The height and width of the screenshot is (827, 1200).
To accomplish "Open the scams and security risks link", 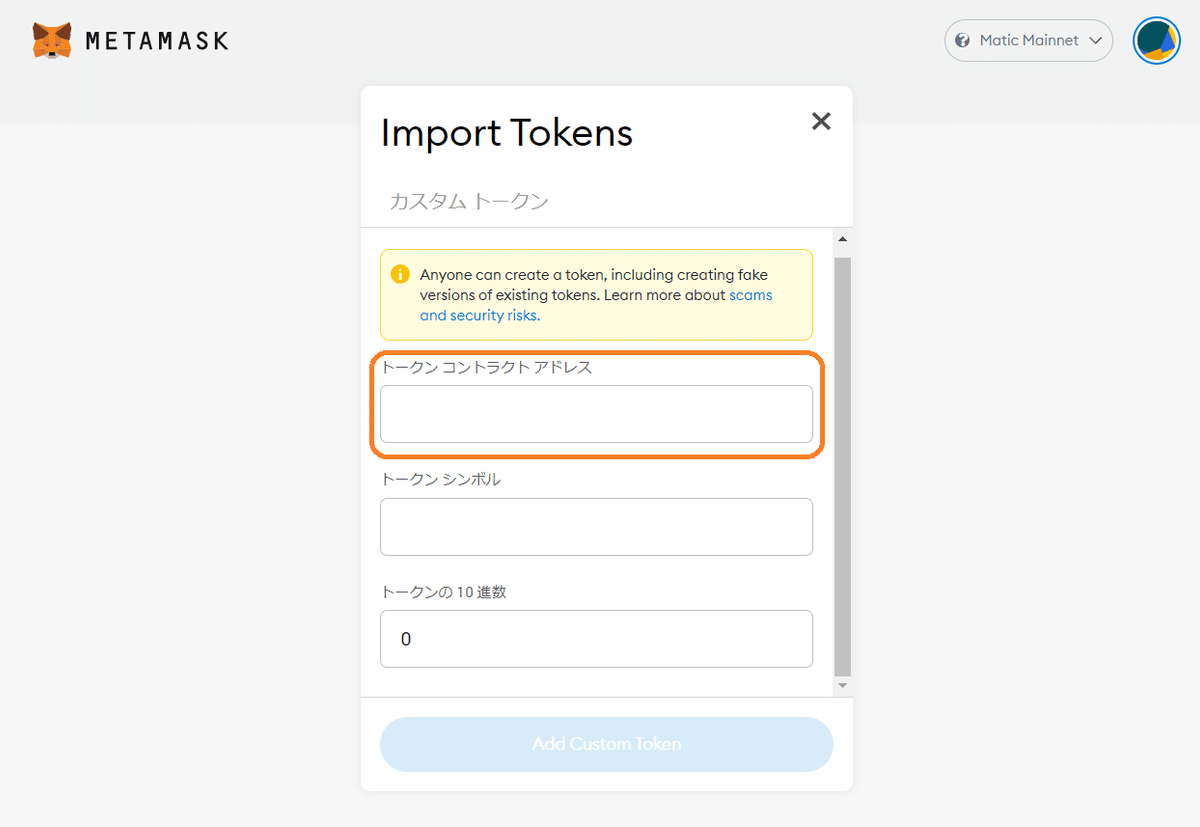I will point(596,305).
